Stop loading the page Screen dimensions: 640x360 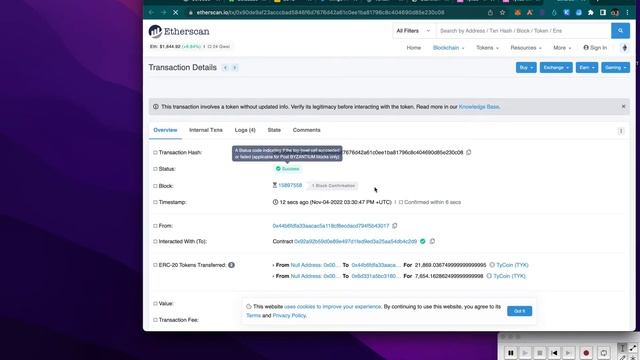pyautogui.click(x=176, y=13)
